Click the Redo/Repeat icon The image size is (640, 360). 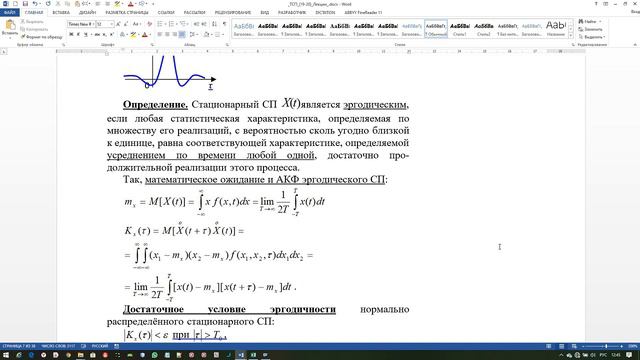tap(48, 4)
